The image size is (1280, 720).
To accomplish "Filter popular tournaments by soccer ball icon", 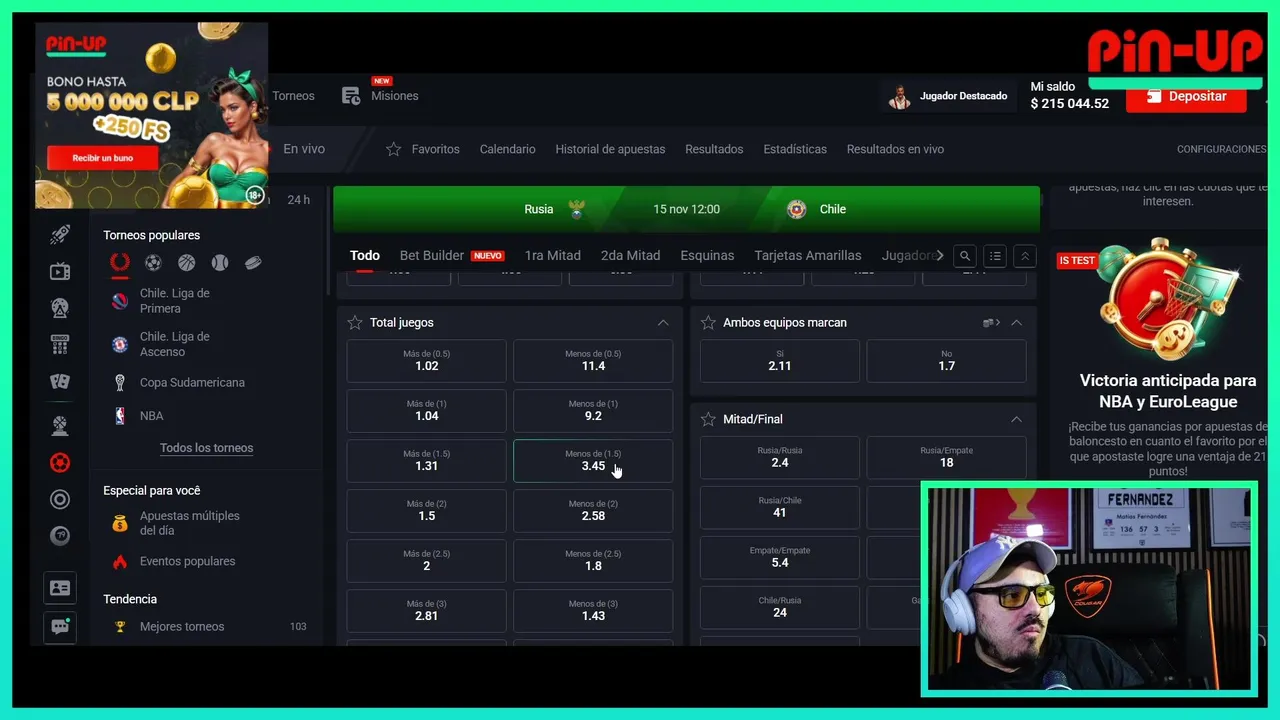I will (153, 263).
